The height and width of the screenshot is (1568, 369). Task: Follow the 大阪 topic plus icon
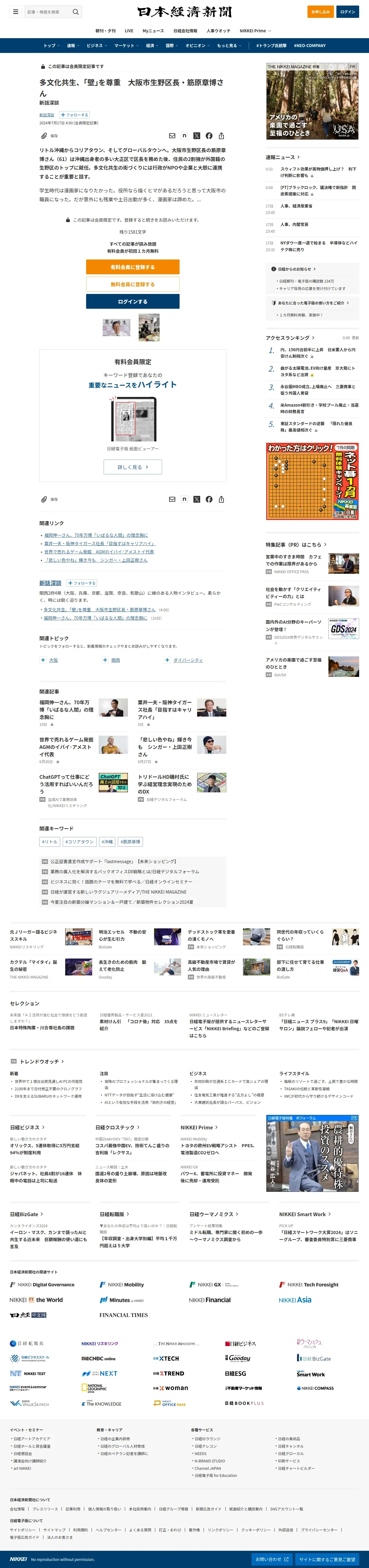[x=43, y=660]
